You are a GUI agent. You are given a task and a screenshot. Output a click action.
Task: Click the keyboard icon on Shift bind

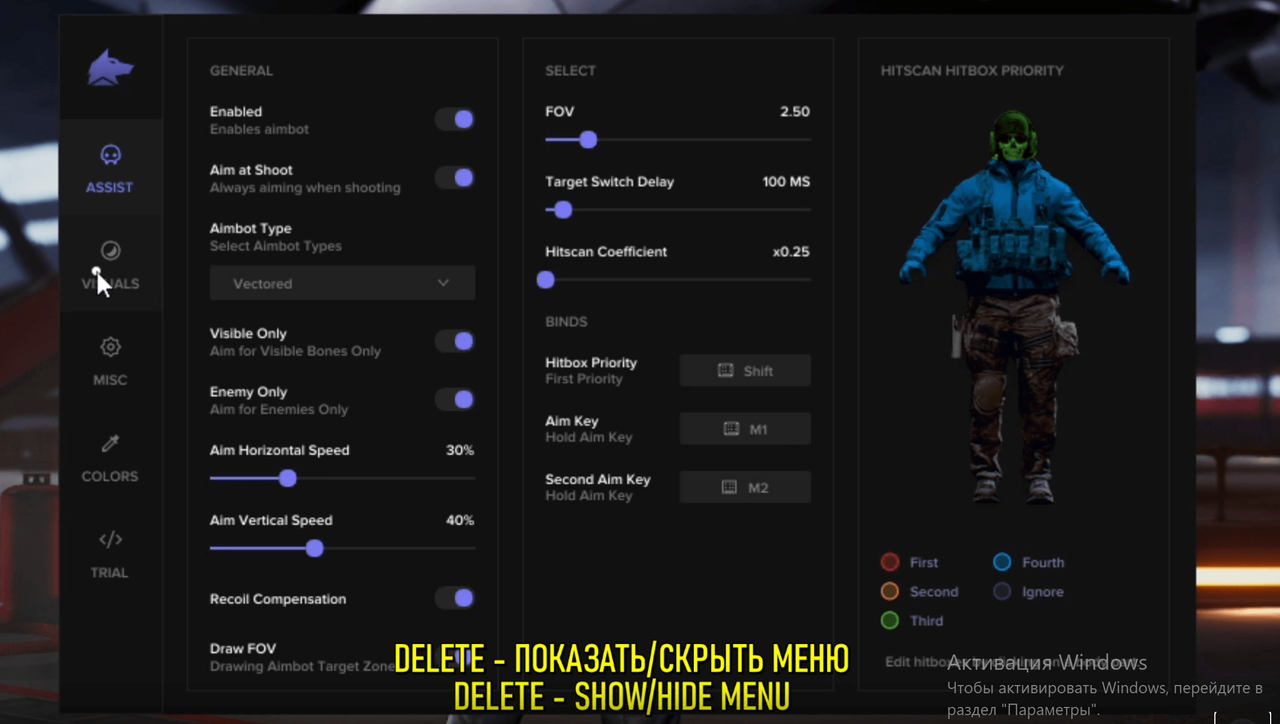pyautogui.click(x=727, y=370)
